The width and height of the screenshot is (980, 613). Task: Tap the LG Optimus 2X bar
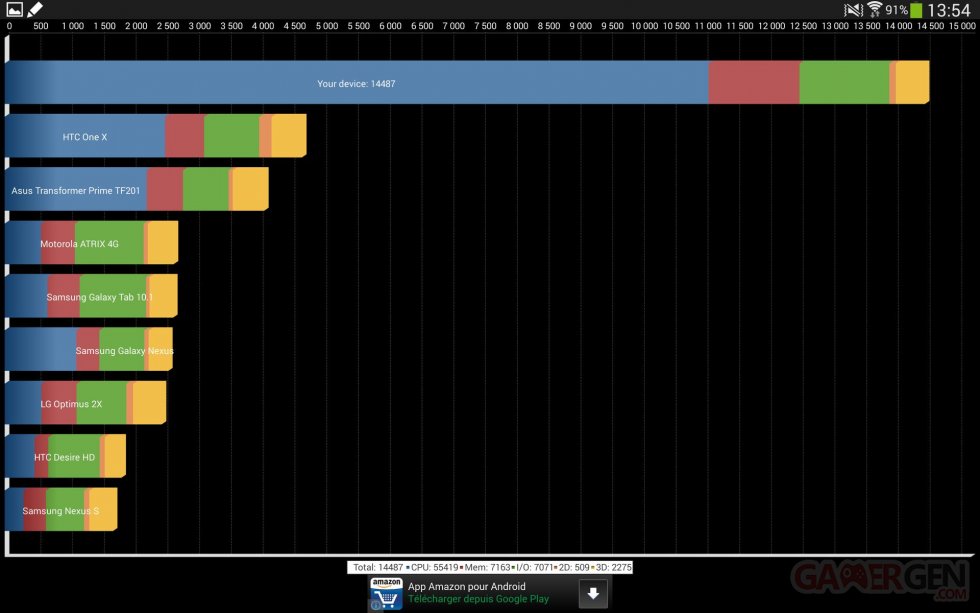[85, 403]
